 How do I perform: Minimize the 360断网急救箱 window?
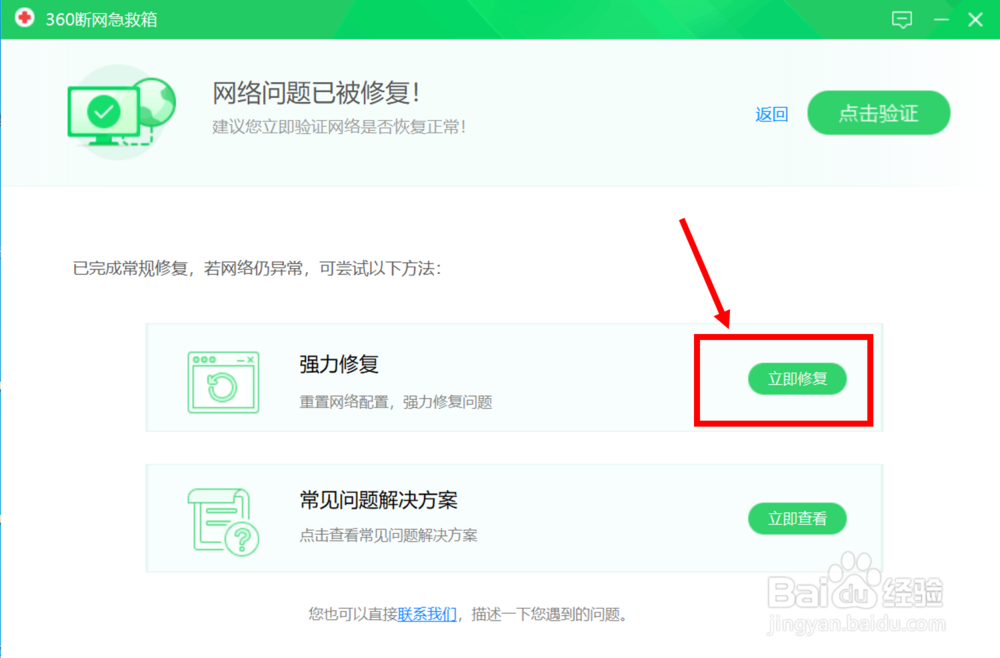point(941,19)
